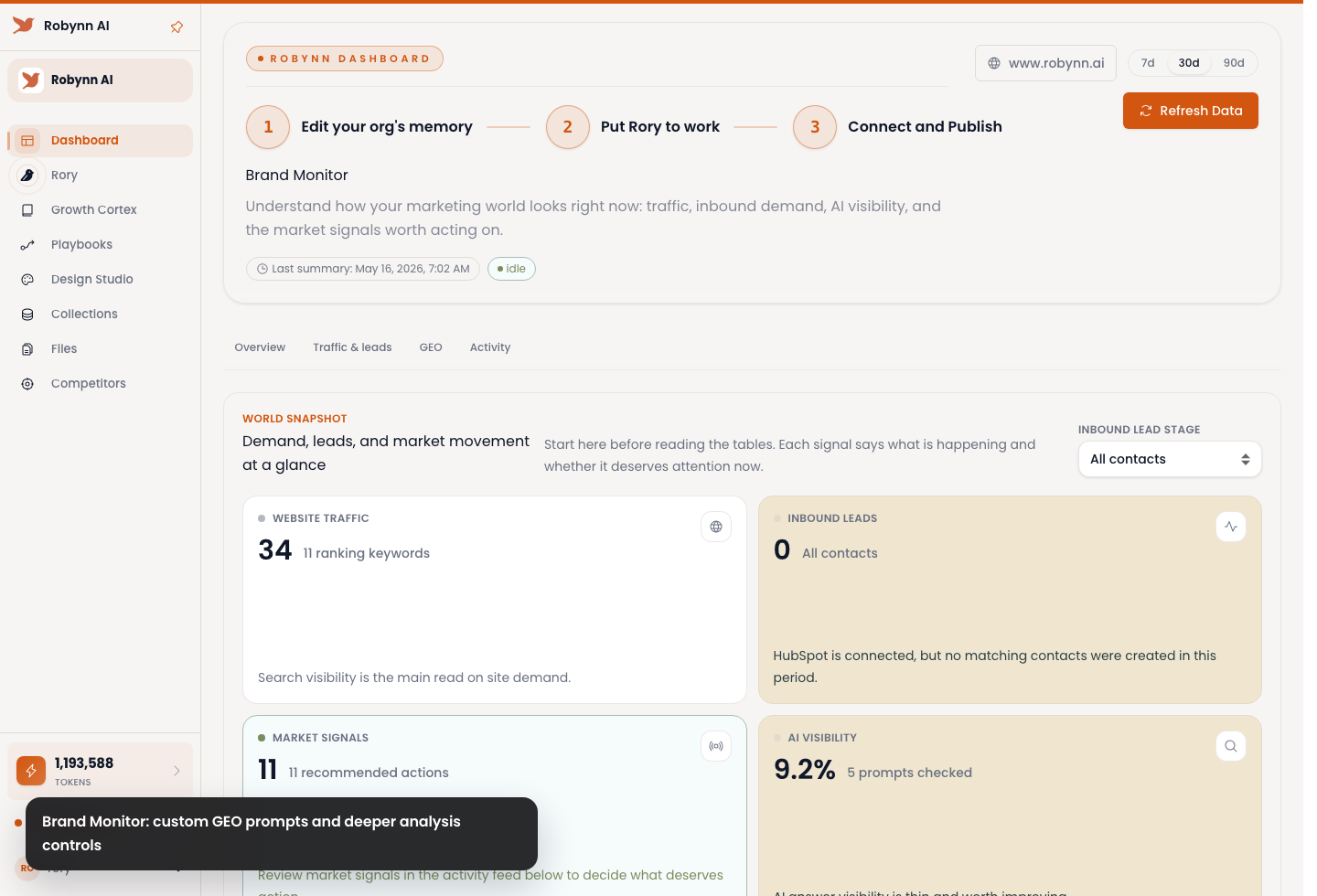Screen dimensions: 1317x896
Task: Open Connect and Publish step
Action: coord(925,127)
